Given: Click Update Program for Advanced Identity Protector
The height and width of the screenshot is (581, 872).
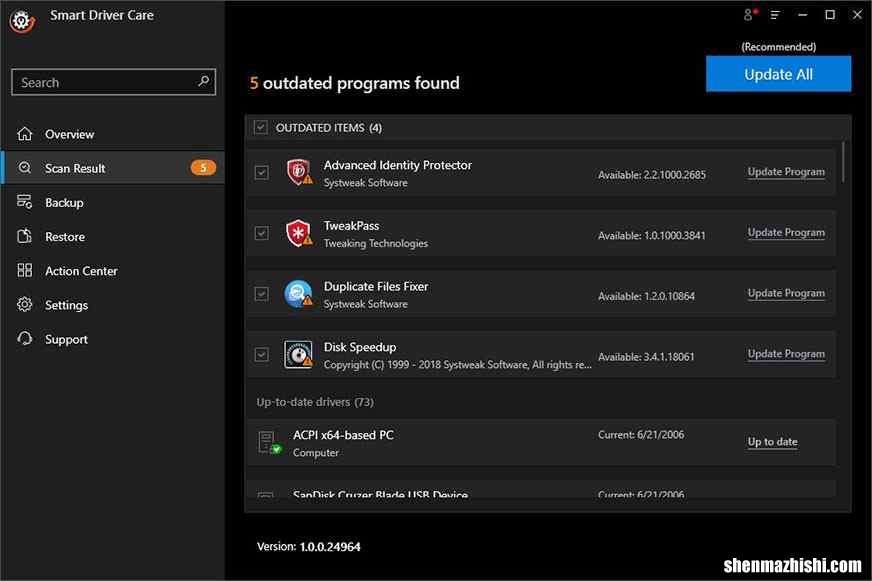Looking at the screenshot, I should click(x=786, y=172).
